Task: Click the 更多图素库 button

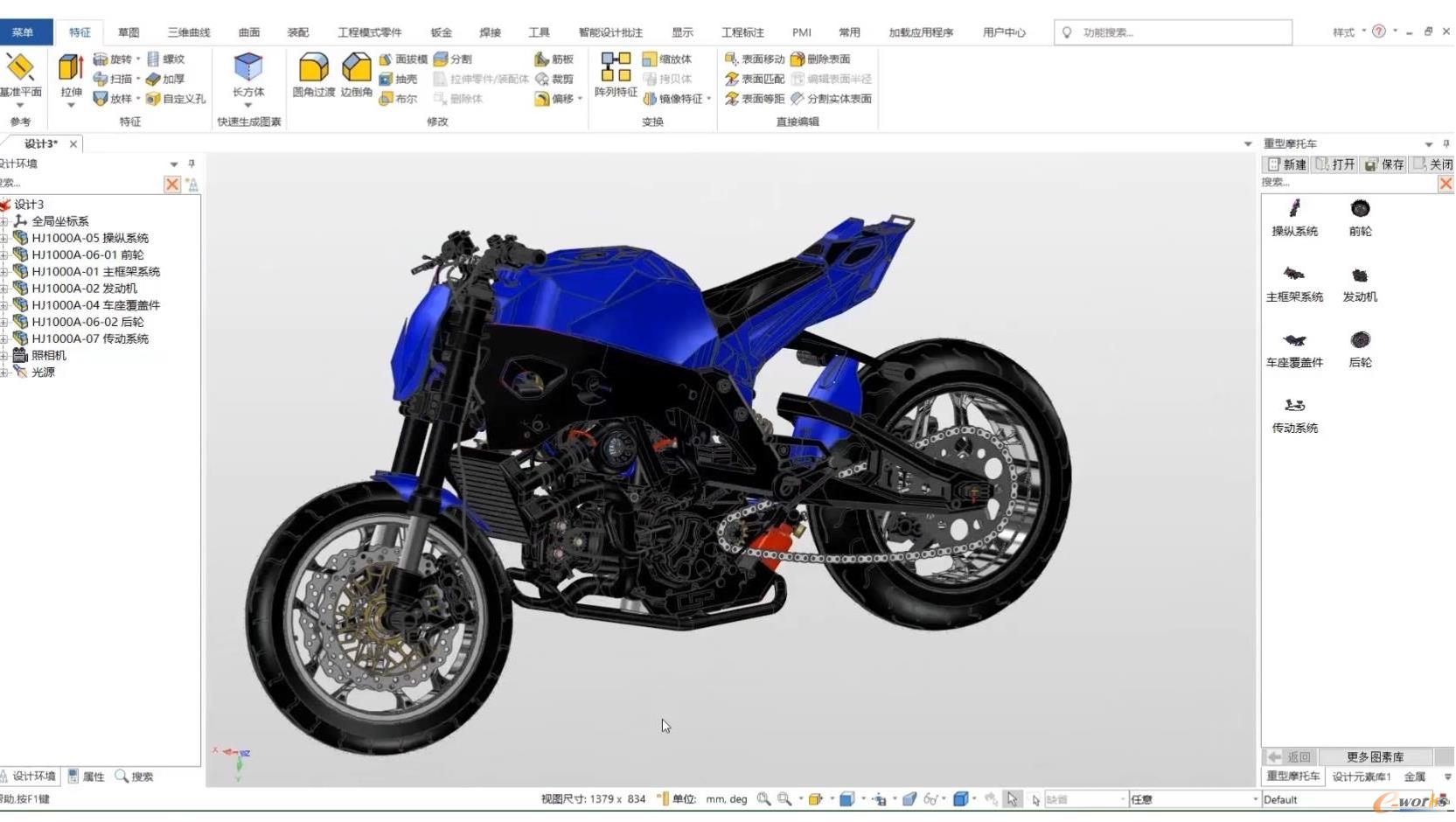Action: (x=1375, y=756)
